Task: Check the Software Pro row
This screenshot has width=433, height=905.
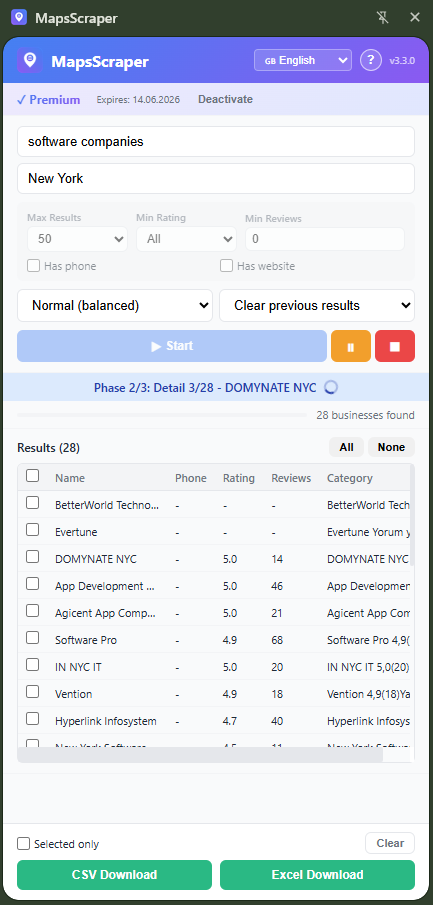Action: tap(33, 637)
